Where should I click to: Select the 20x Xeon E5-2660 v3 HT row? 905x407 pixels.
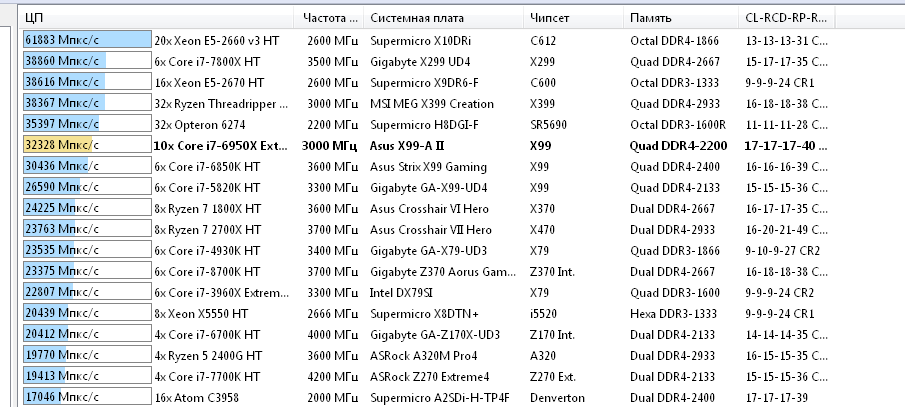tap(216, 40)
